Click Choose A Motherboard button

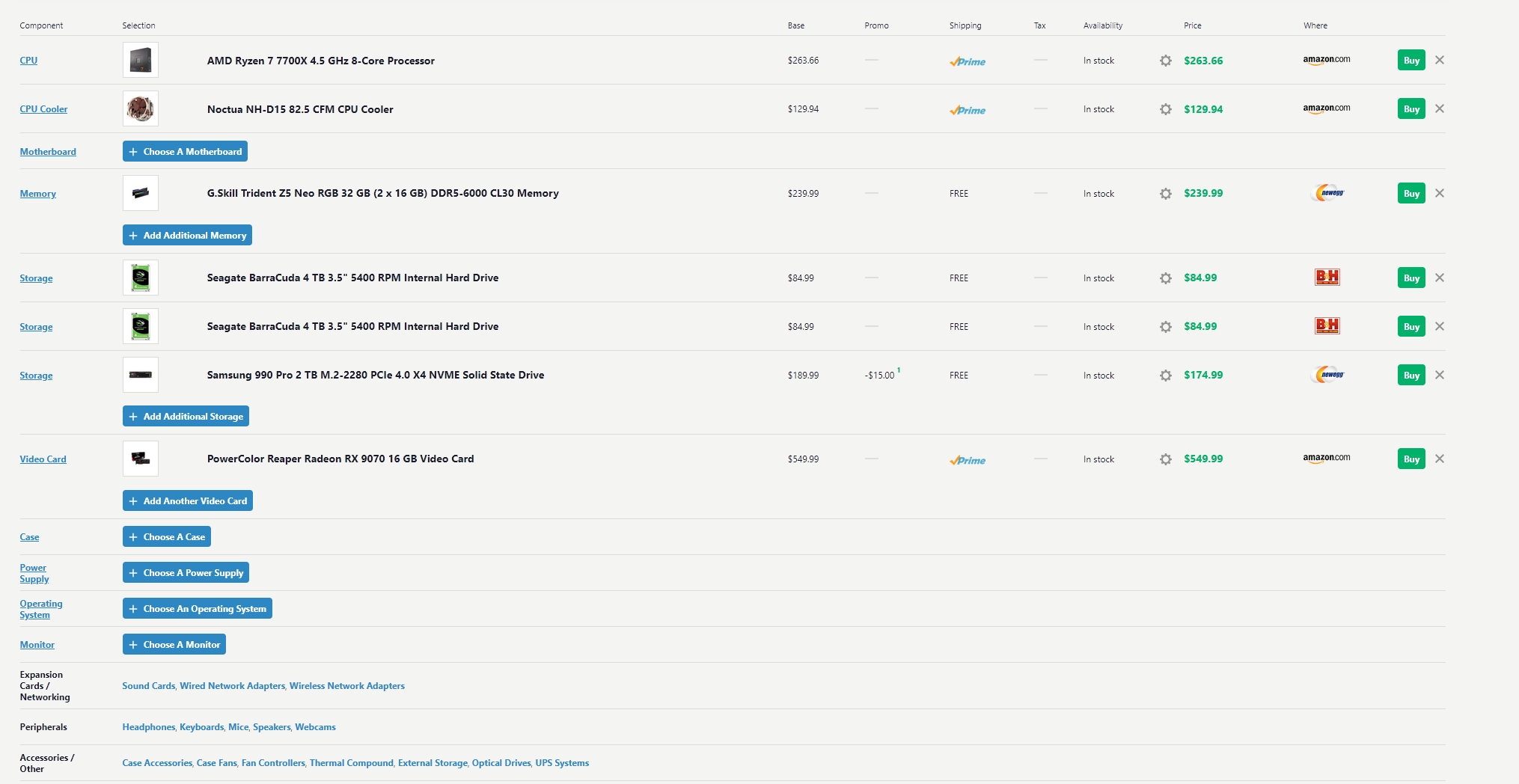point(185,151)
